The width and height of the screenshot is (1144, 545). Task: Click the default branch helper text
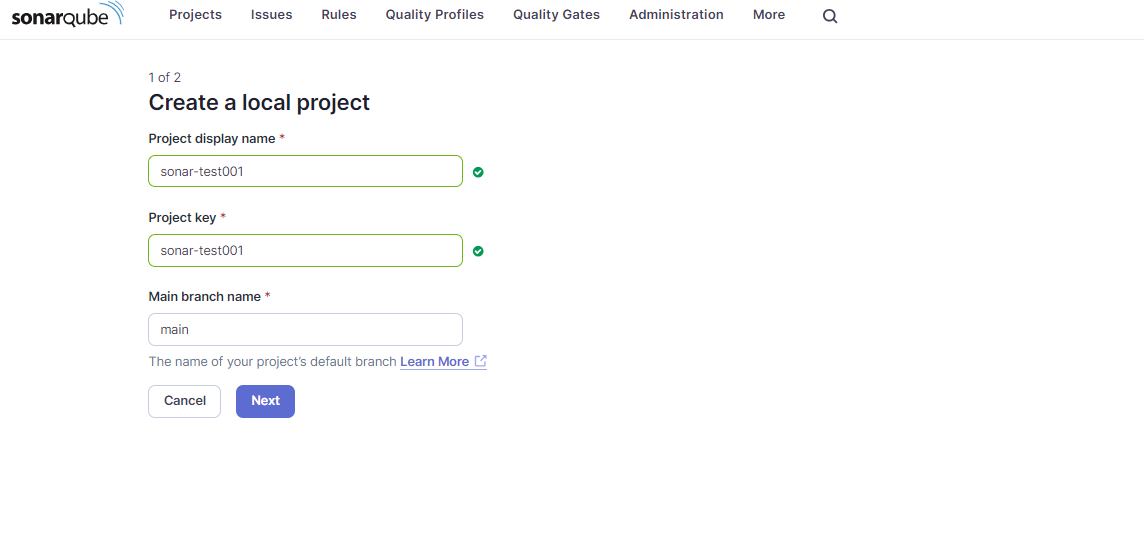click(x=273, y=362)
